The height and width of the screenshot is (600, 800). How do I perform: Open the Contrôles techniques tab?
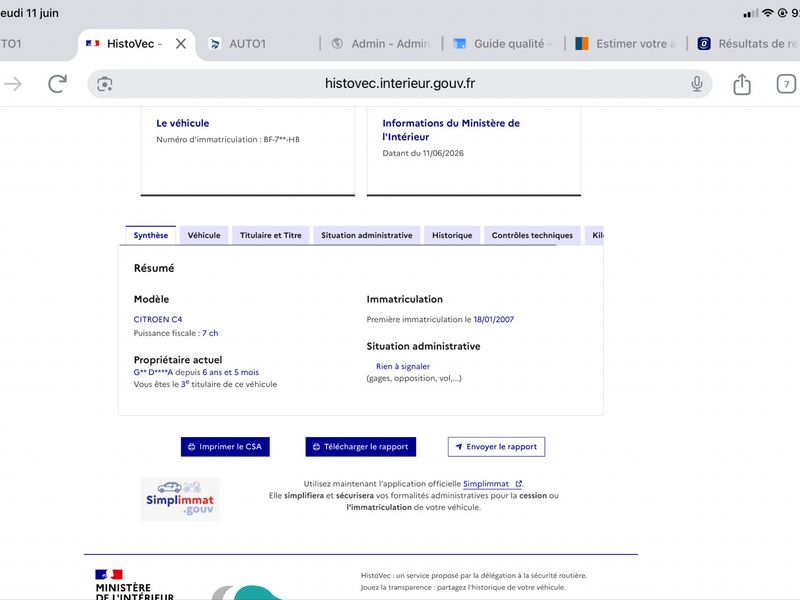(x=532, y=235)
